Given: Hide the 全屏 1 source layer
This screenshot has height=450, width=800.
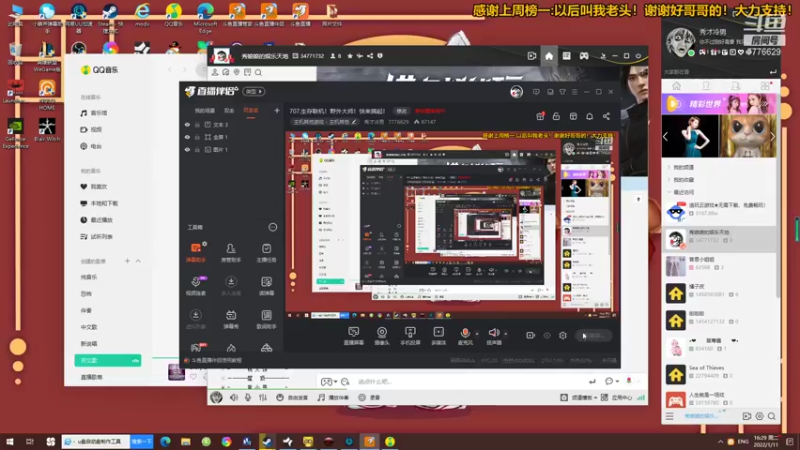Looking at the screenshot, I should tap(187, 137).
